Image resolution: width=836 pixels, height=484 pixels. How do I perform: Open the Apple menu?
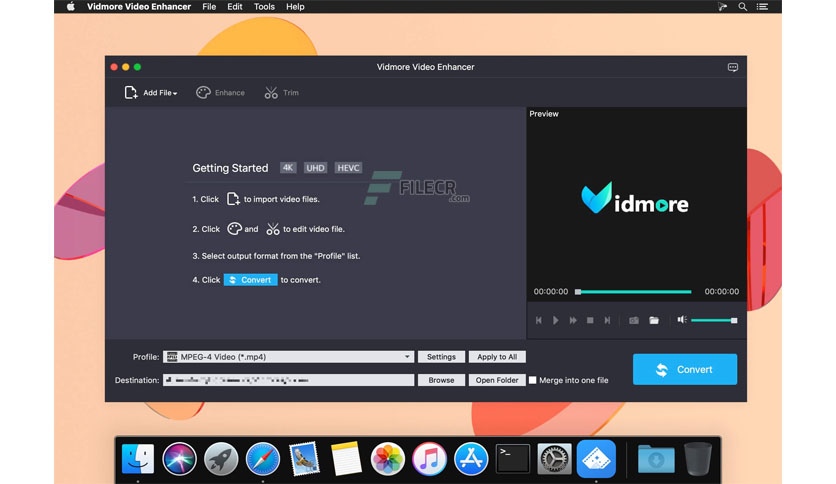[71, 6]
